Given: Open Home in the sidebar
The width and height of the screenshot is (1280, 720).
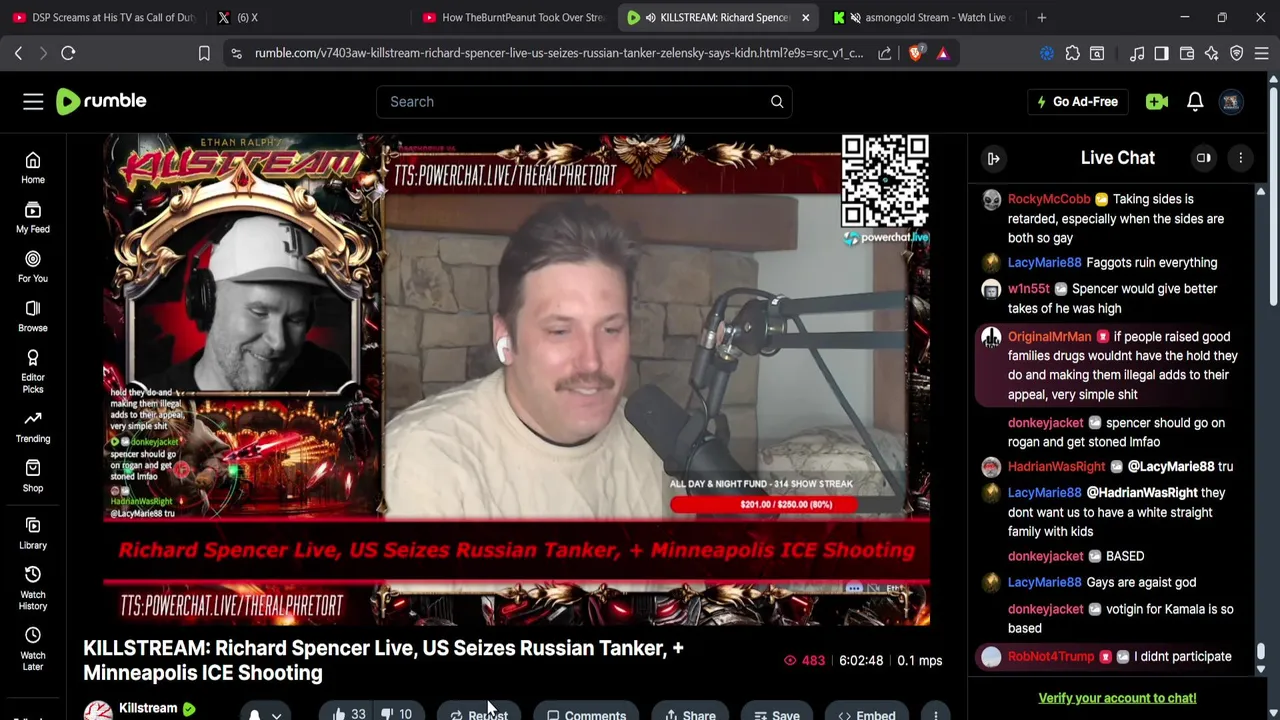Looking at the screenshot, I should [33, 168].
